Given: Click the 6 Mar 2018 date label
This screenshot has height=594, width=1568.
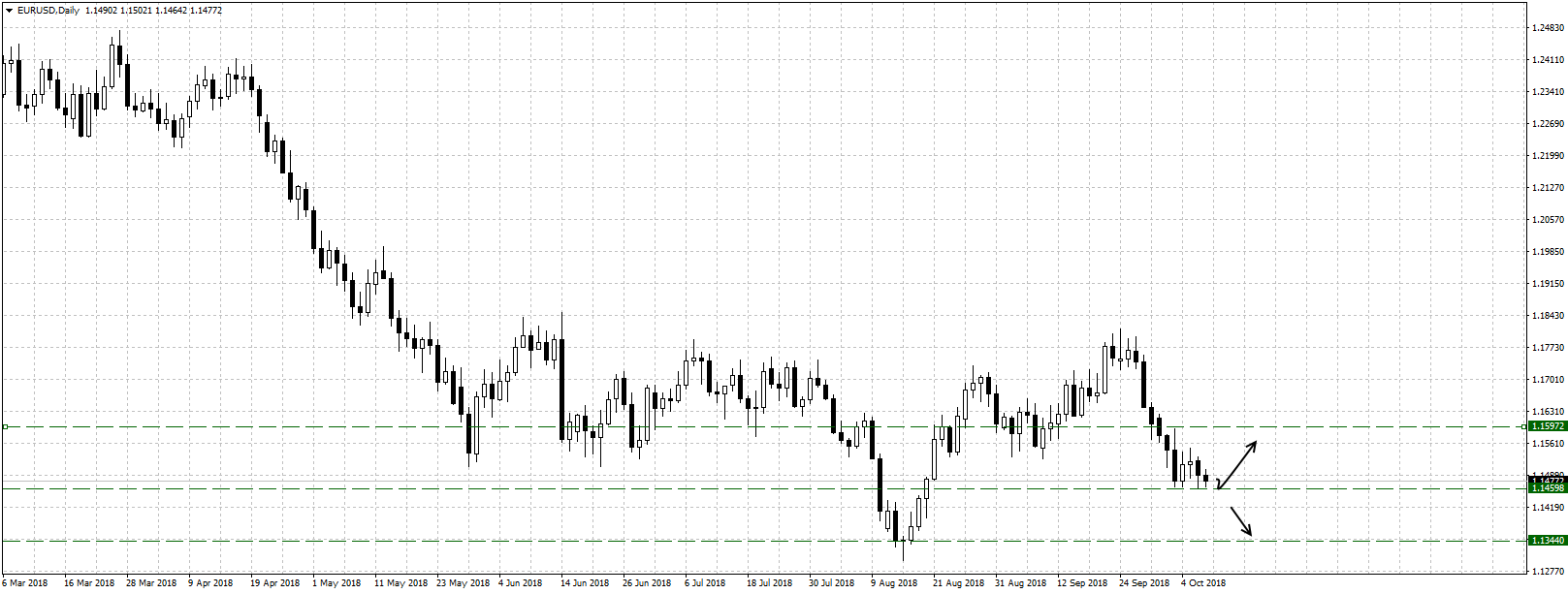Looking at the screenshot, I should (24, 583).
